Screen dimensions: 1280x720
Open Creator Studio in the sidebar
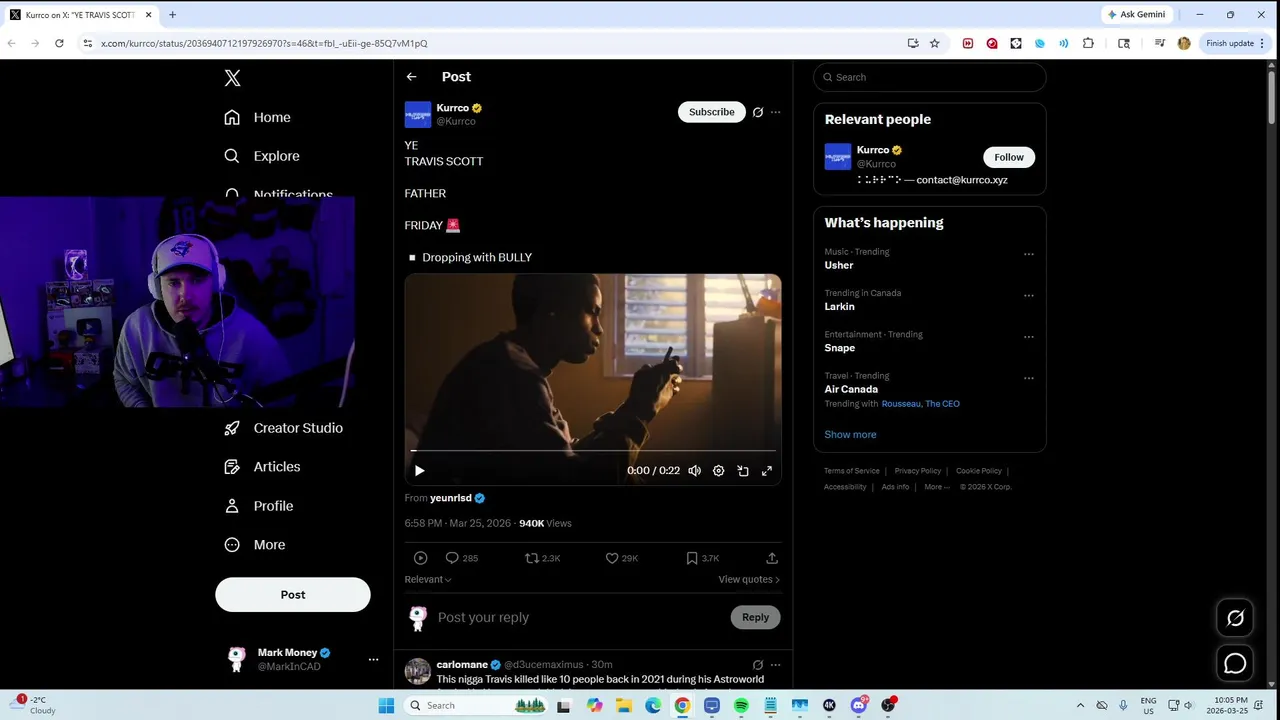283,428
